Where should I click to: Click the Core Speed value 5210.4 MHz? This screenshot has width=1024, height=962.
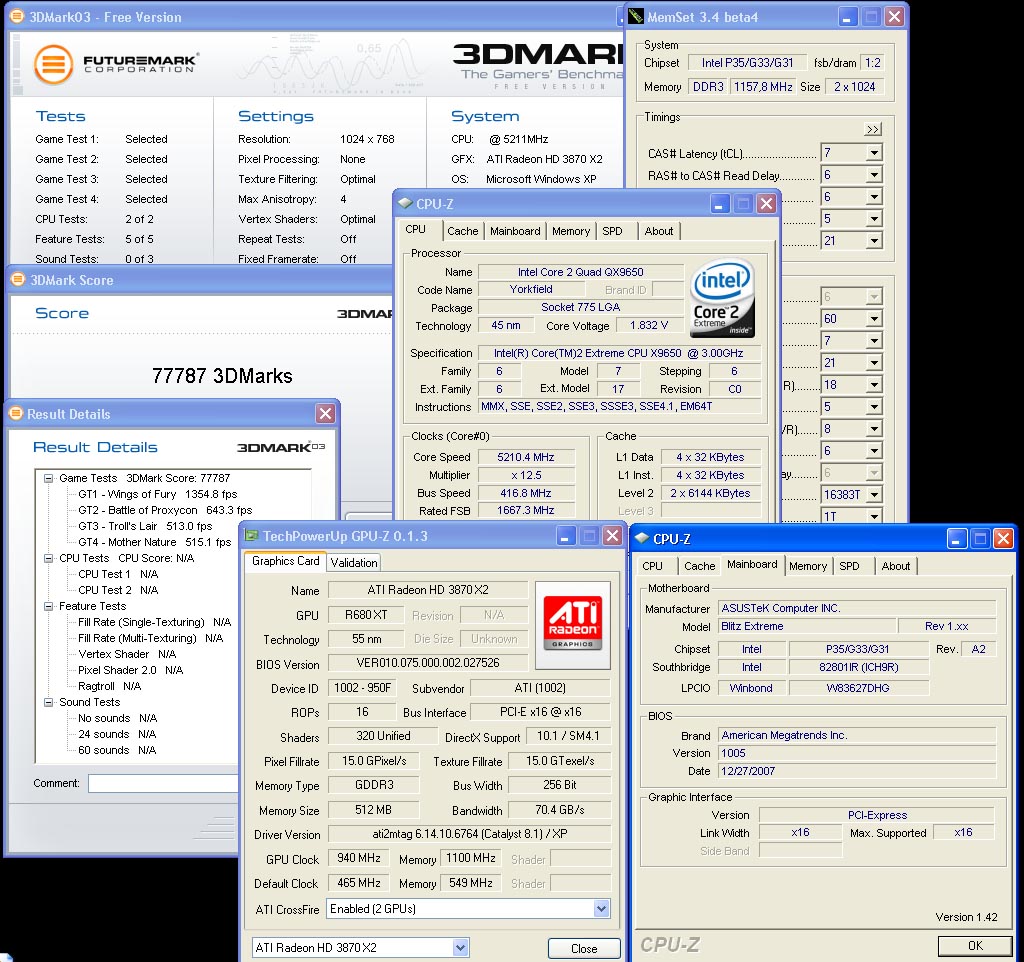tap(526, 457)
